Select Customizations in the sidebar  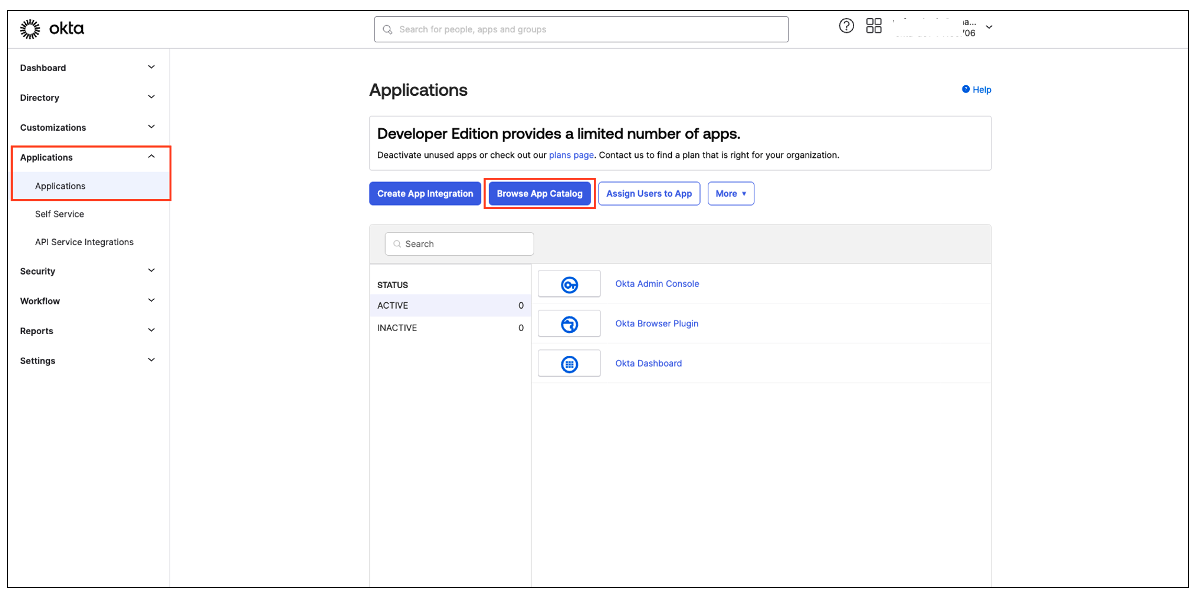pos(53,127)
